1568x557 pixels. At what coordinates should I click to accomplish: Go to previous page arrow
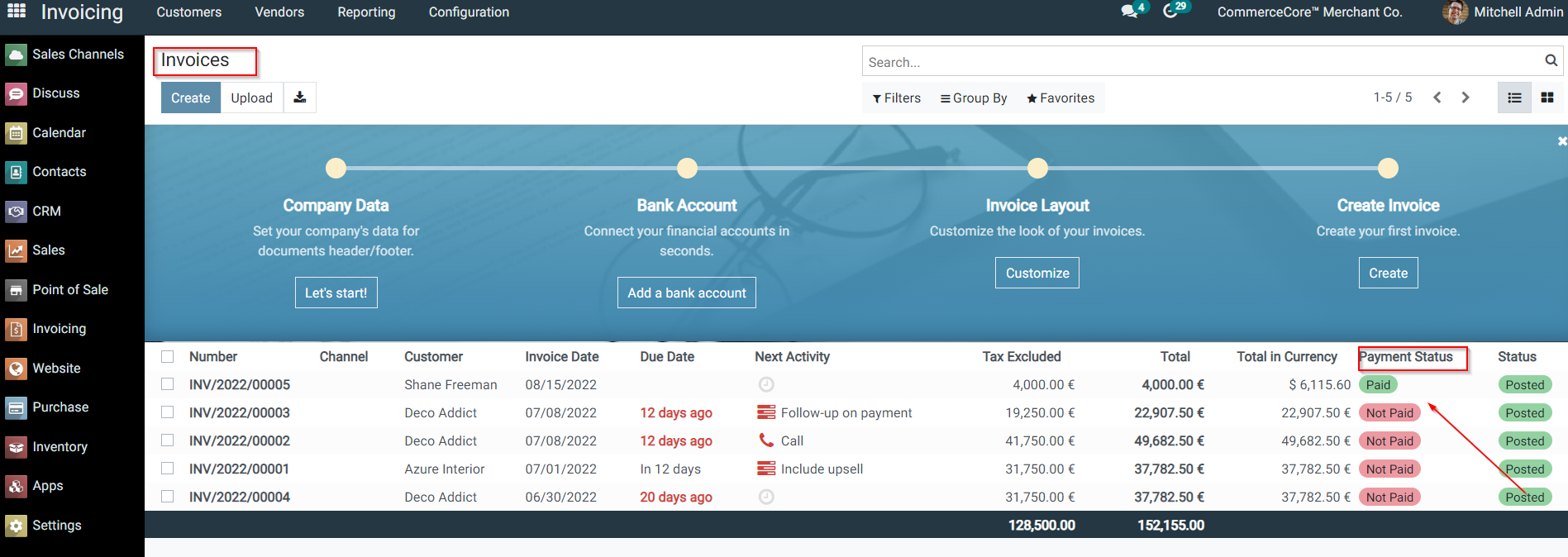1437,98
